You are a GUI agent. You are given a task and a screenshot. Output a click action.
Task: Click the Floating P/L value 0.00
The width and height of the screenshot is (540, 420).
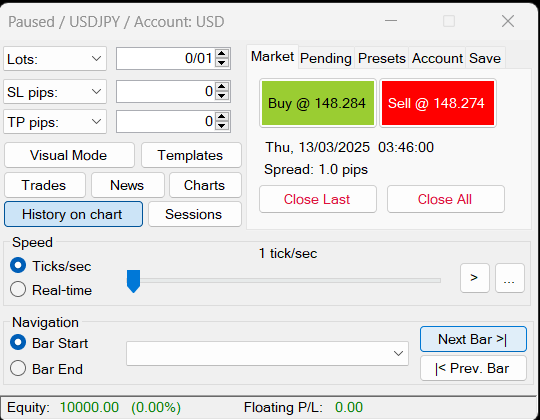point(349,408)
